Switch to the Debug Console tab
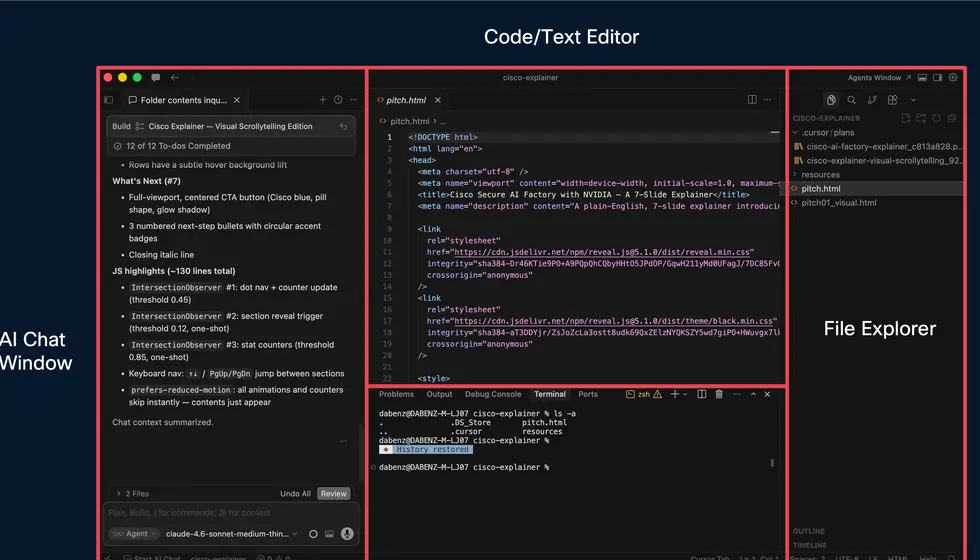Viewport: 980px width, 560px height. point(493,394)
